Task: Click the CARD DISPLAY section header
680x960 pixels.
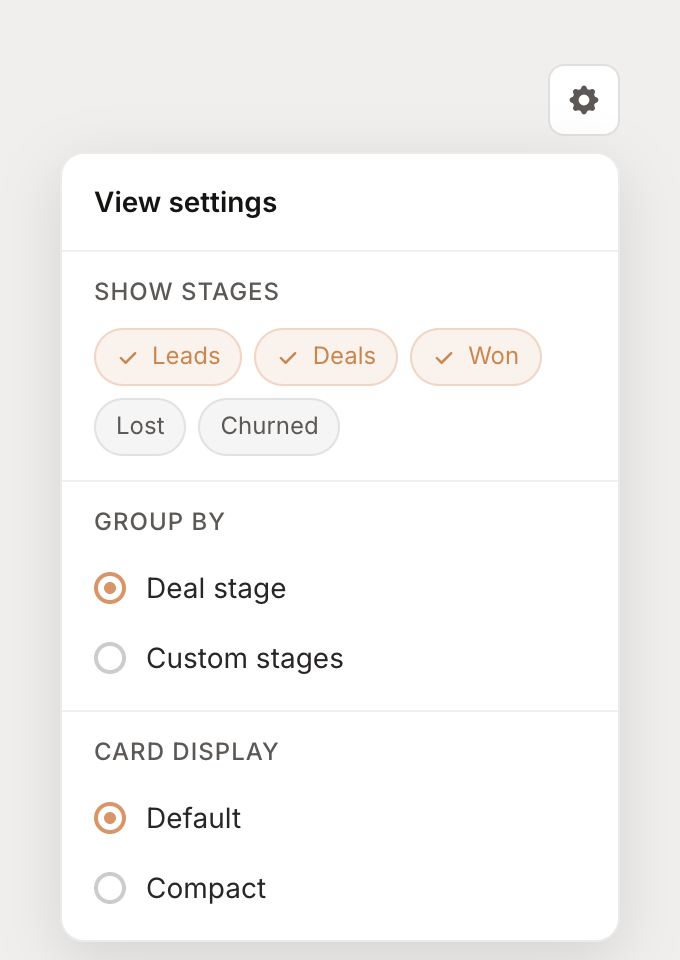Action: pyautogui.click(x=186, y=751)
